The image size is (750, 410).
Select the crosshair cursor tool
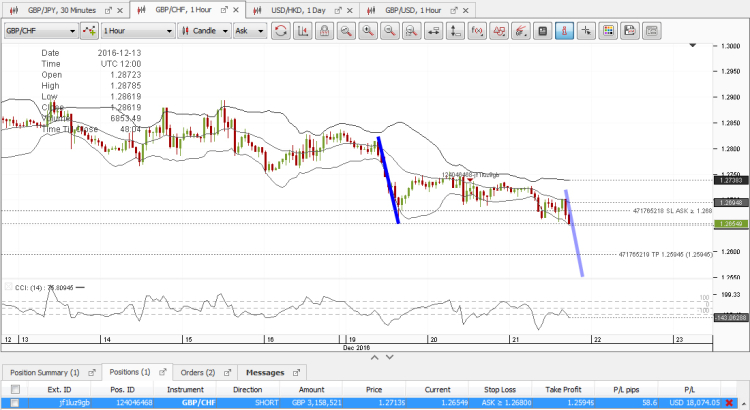point(586,31)
